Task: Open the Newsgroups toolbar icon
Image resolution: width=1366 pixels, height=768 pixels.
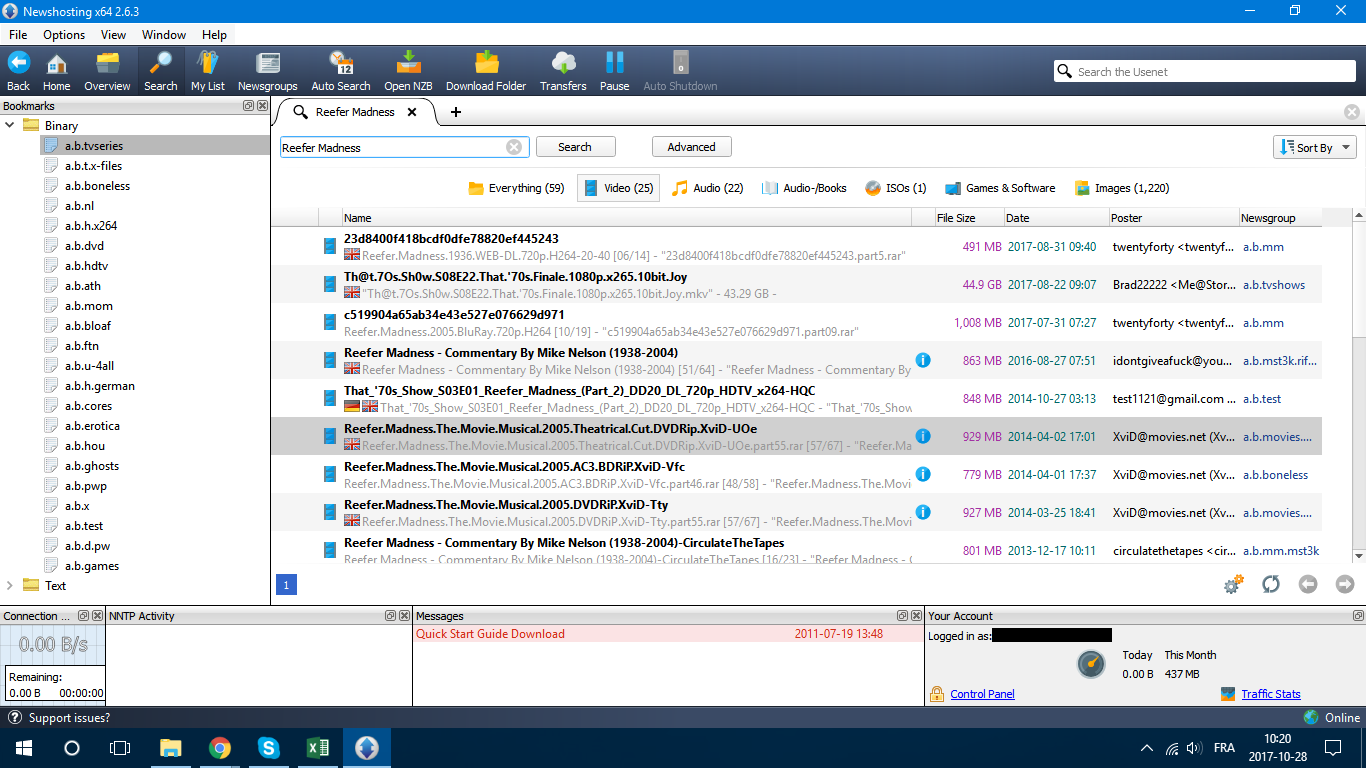Action: click(x=268, y=71)
